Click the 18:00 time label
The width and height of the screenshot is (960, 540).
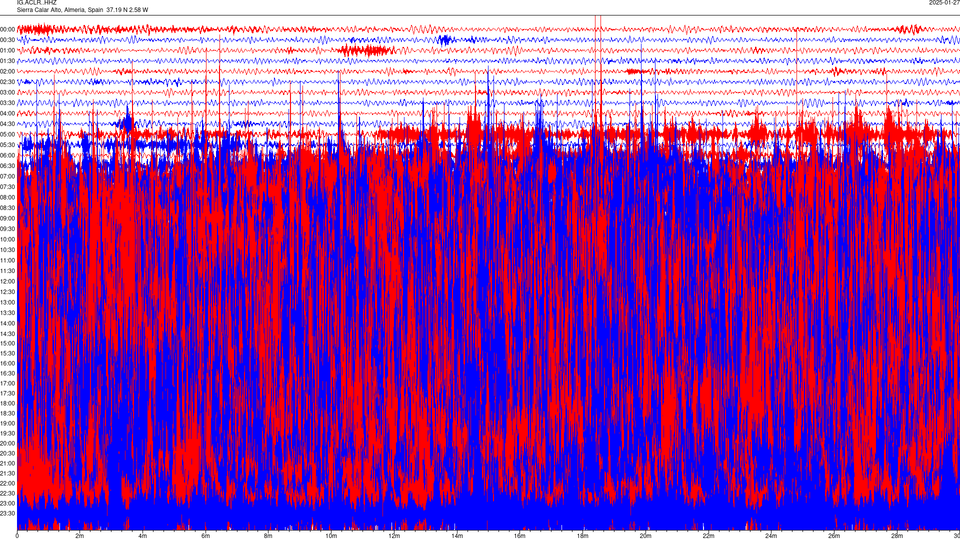tap(8, 403)
